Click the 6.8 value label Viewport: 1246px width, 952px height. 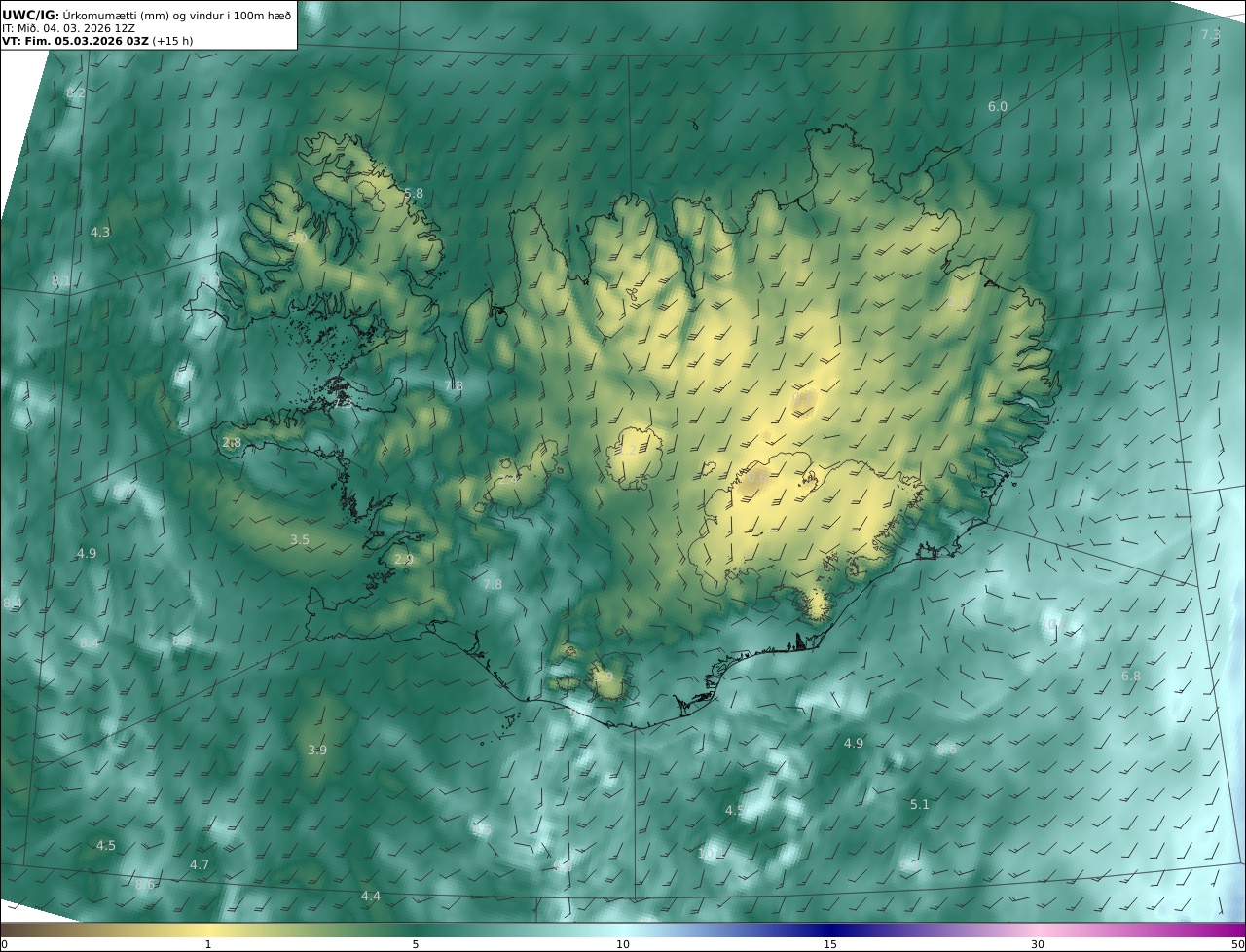pos(1131,676)
